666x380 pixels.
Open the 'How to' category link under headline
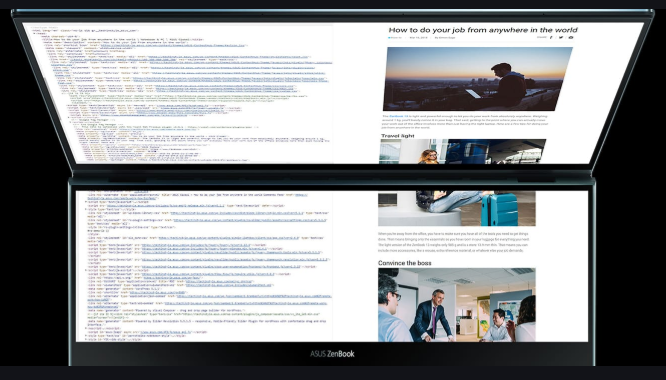click(395, 37)
